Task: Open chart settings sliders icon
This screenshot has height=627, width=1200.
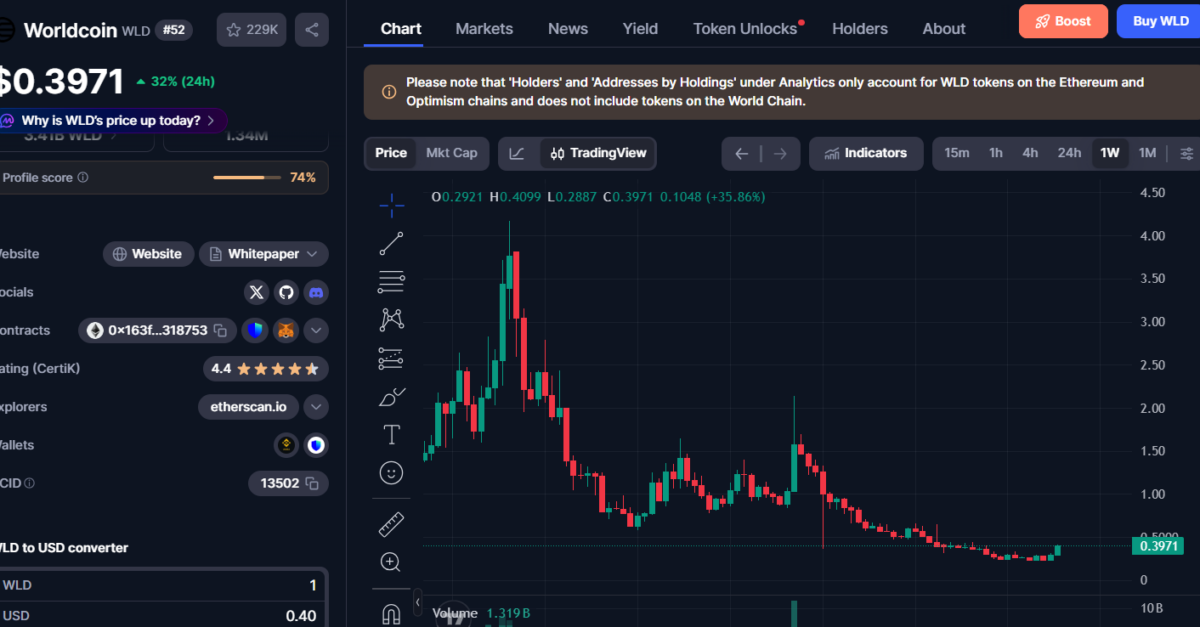Action: [1187, 153]
